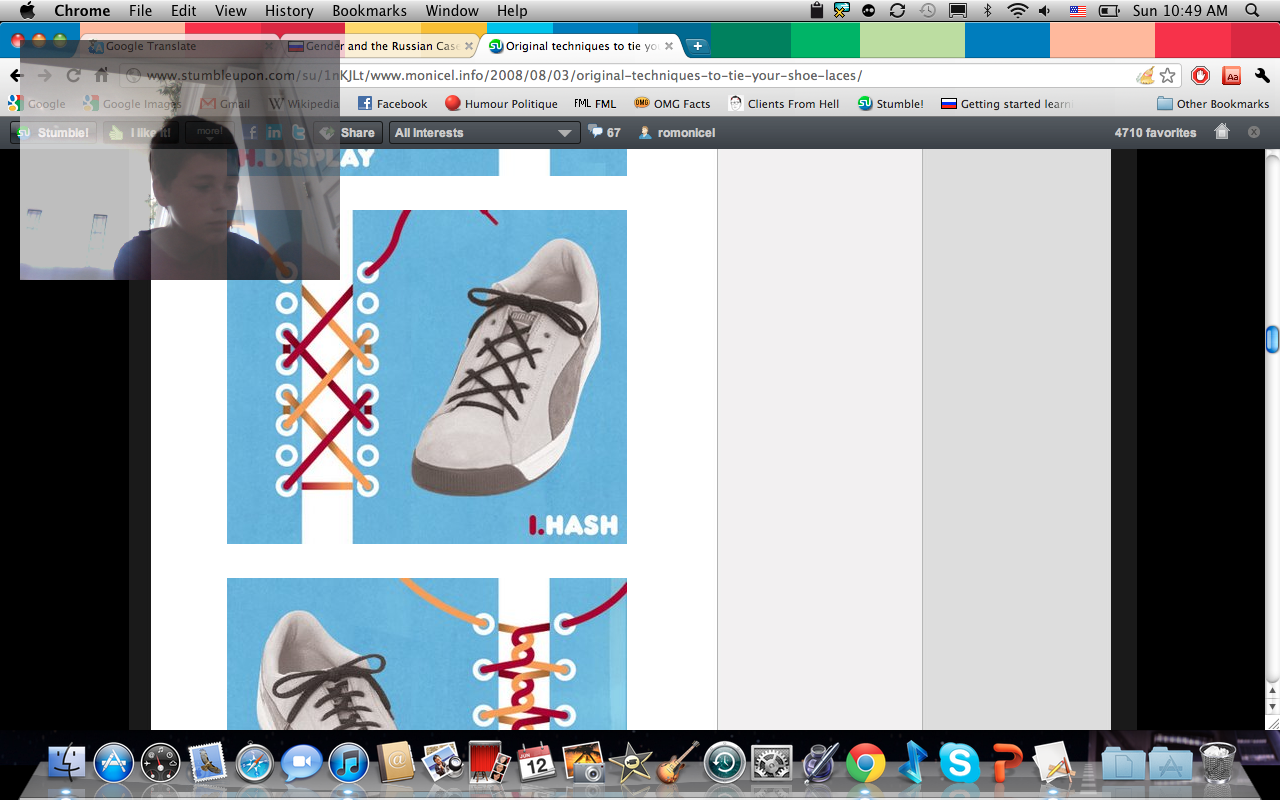Click the US flag input source icon
The width and height of the screenshot is (1280, 800).
[1078, 11]
